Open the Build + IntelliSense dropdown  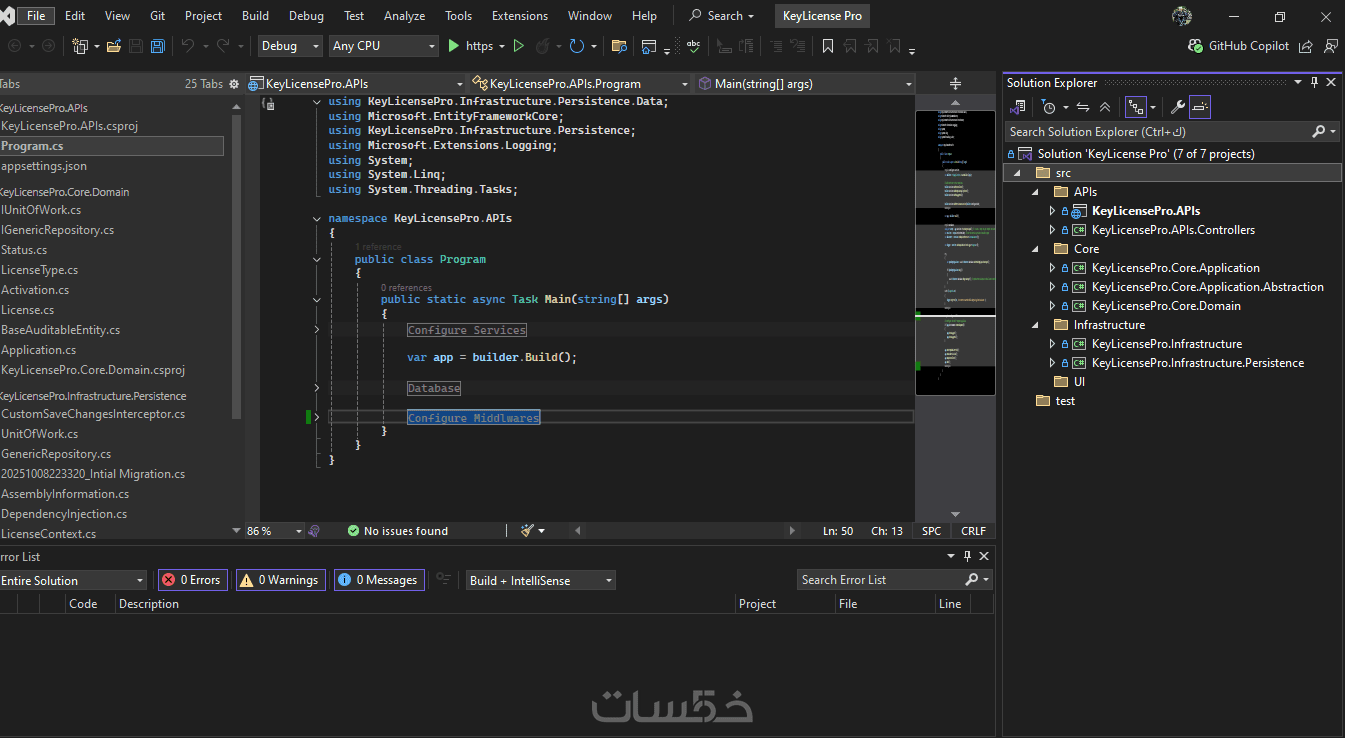pos(541,580)
